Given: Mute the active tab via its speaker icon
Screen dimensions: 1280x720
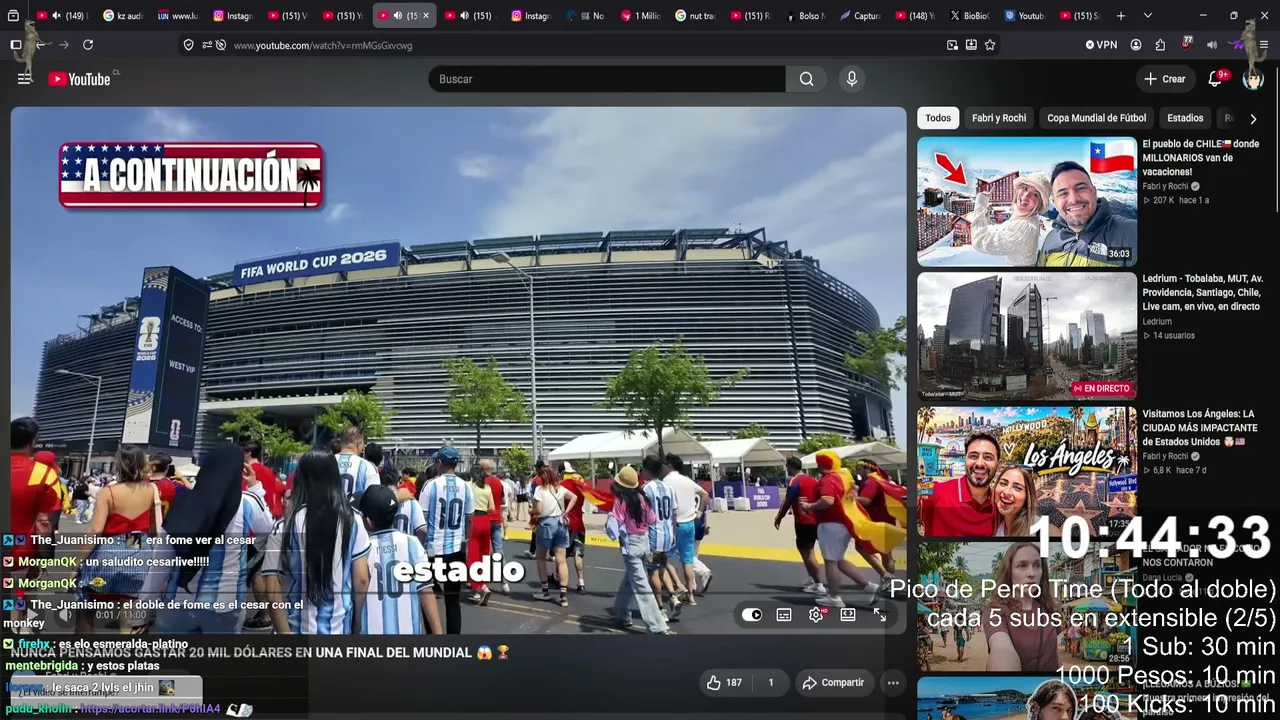Looking at the screenshot, I should pyautogui.click(x=397, y=16).
